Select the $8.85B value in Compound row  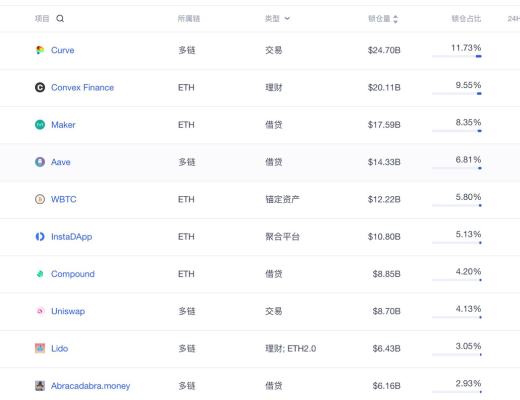386,274
